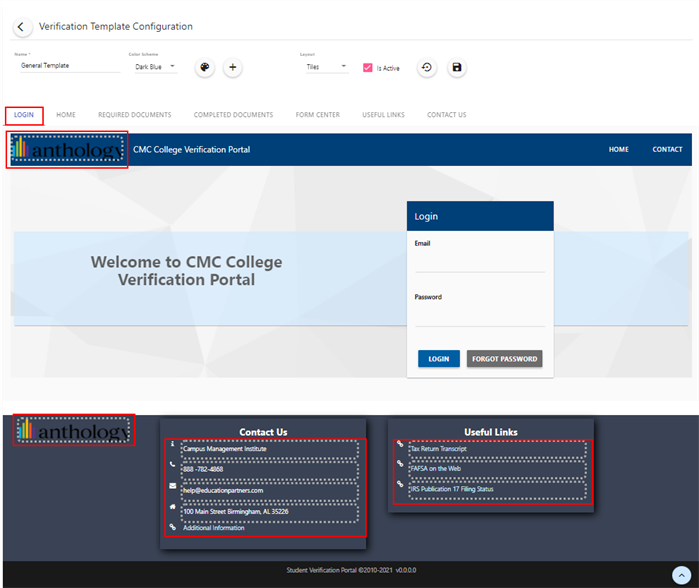699x588 pixels.
Task: Toggle the Is Active checkbox
Action: tap(368, 68)
